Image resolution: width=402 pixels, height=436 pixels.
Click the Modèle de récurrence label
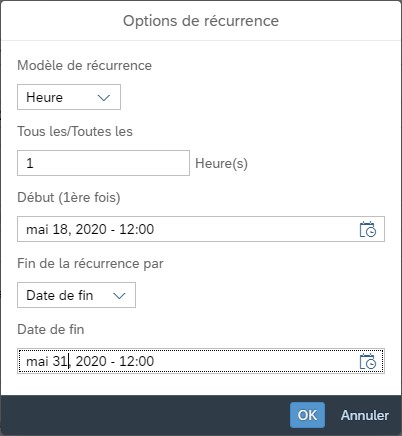(x=85, y=65)
